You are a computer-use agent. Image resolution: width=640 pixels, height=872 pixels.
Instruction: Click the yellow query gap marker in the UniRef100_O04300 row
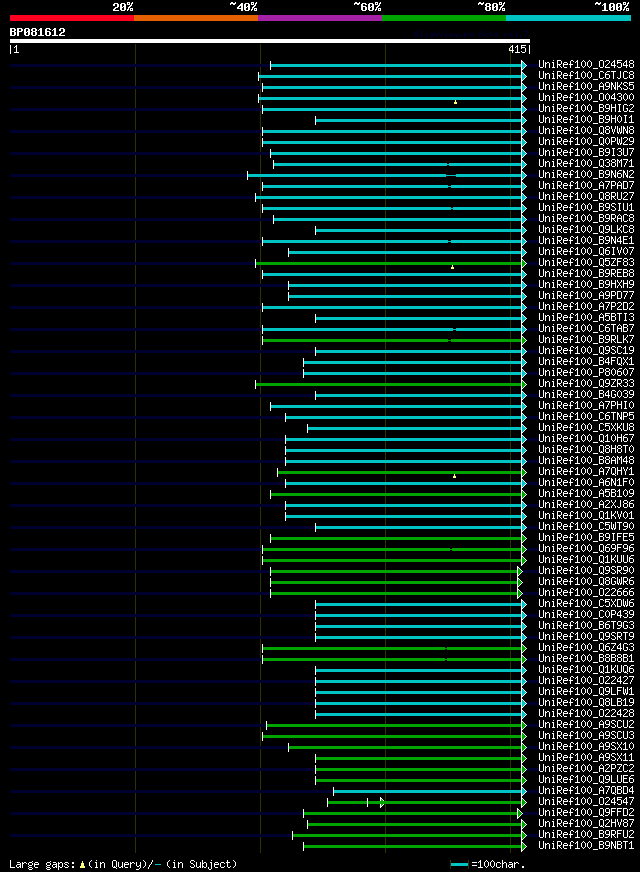coord(455,102)
